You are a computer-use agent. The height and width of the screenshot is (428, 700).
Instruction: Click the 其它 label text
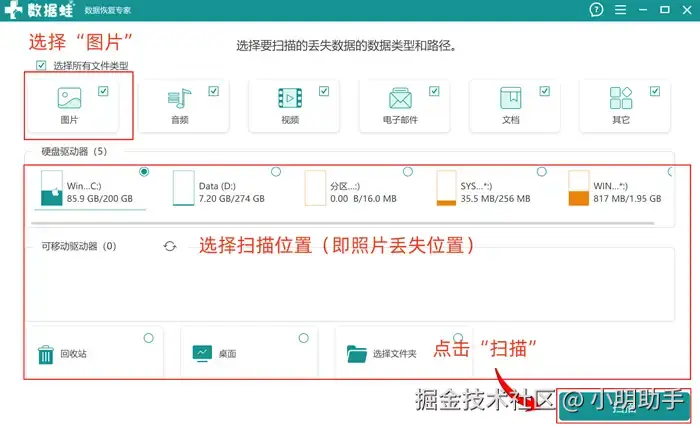[x=621, y=120]
